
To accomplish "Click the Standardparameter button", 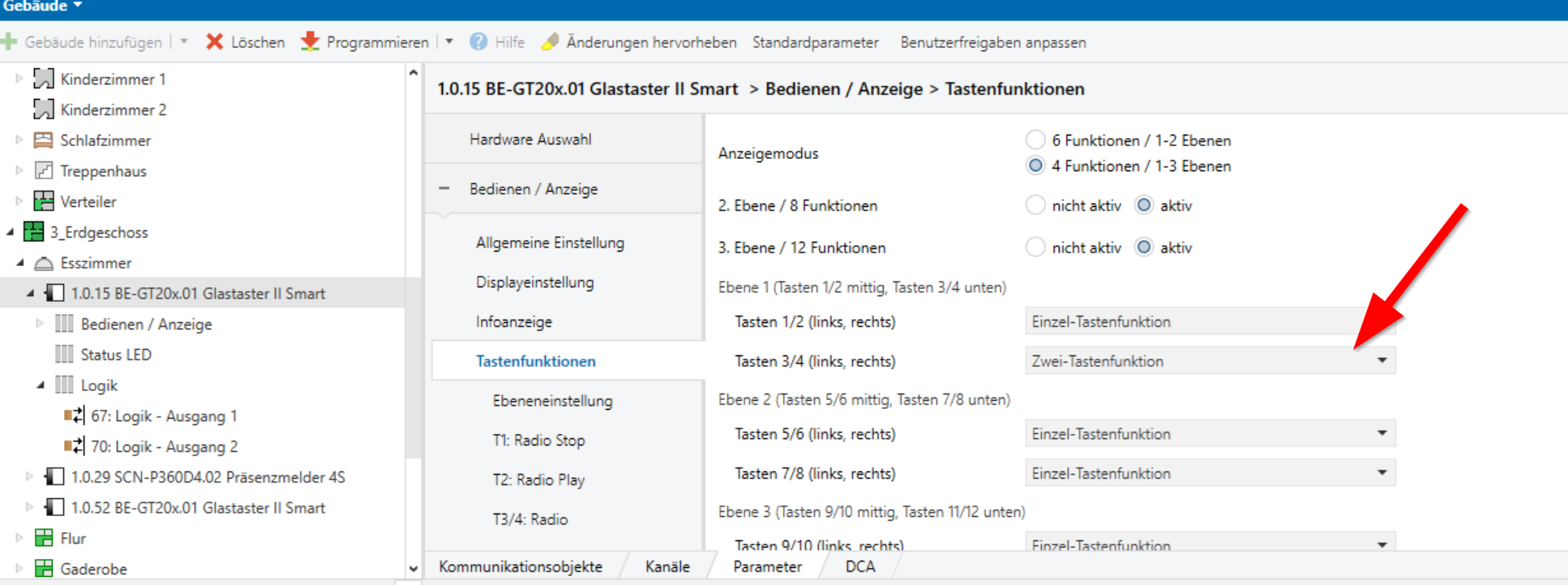I will 815,42.
